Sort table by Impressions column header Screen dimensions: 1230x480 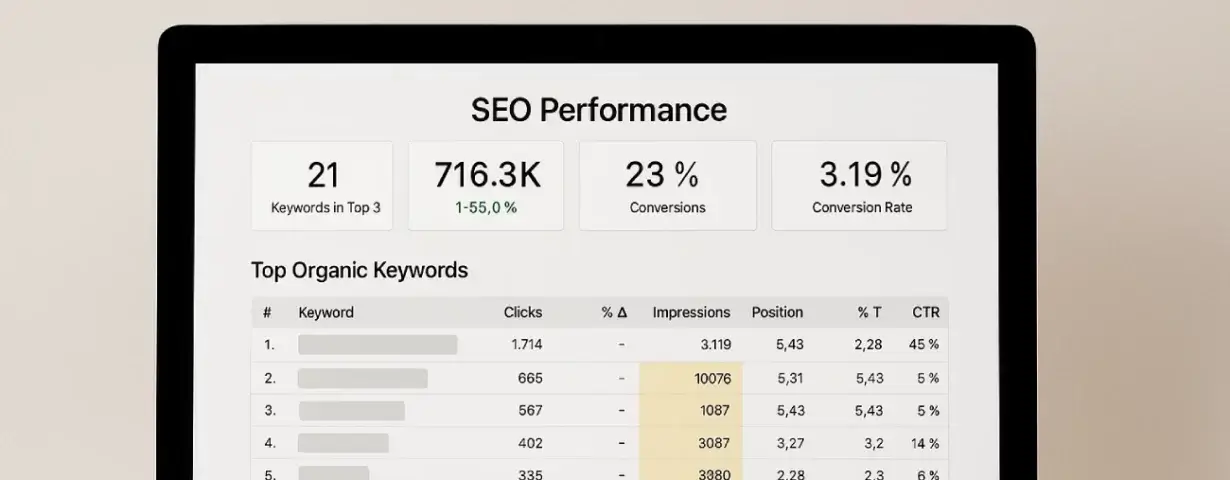pos(691,312)
